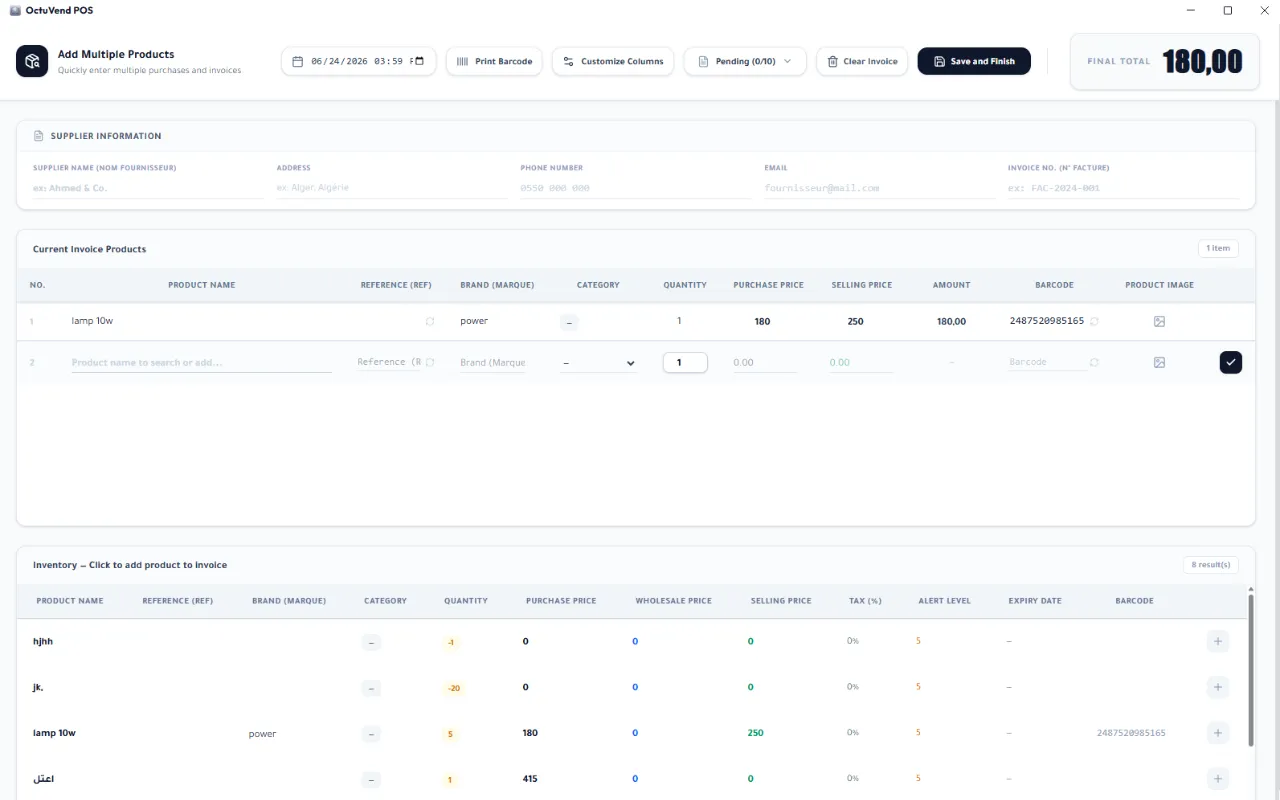The height and width of the screenshot is (800, 1280).
Task: Click barcode refresh icon in new product row
Action: coord(1094,362)
